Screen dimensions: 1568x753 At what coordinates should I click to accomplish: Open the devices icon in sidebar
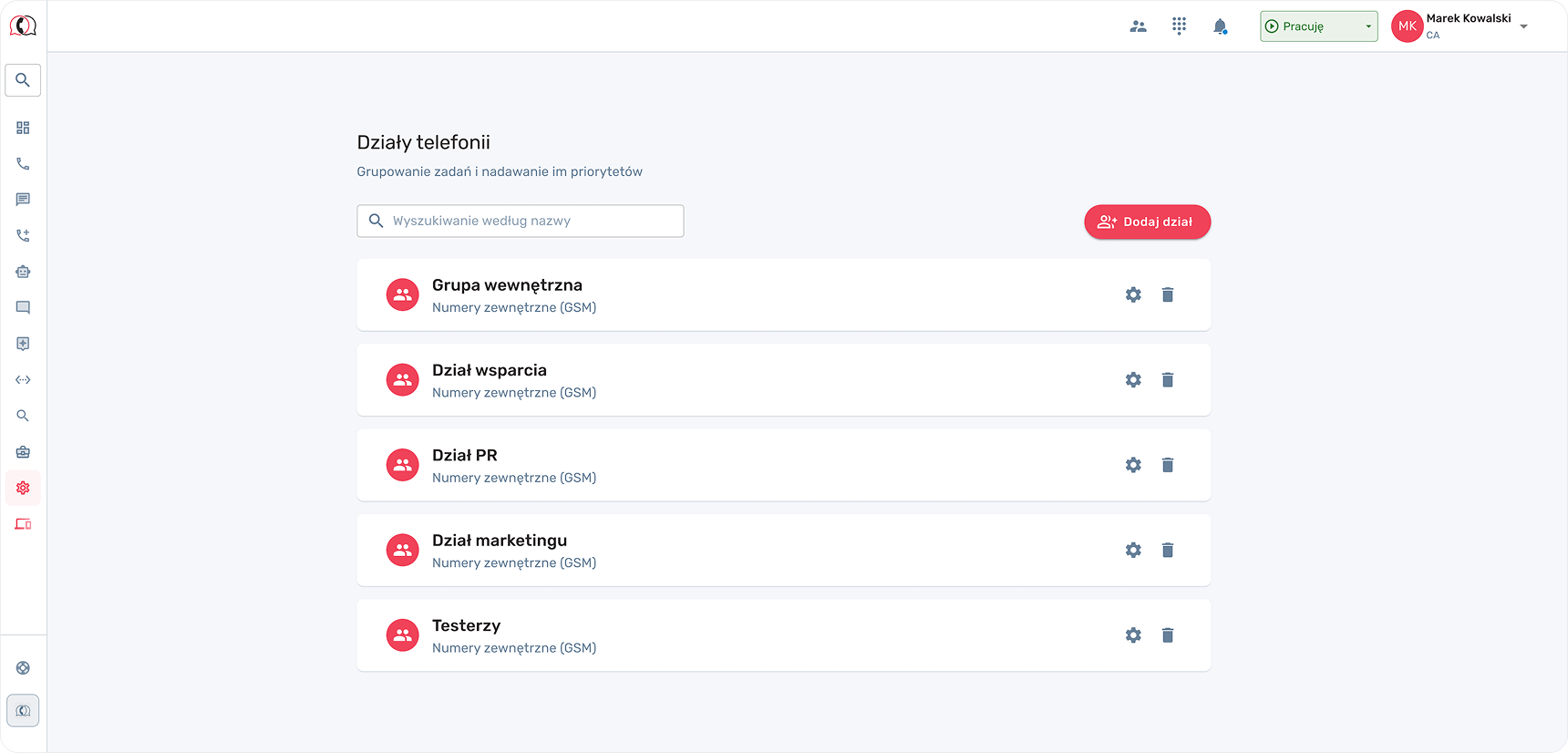23,524
